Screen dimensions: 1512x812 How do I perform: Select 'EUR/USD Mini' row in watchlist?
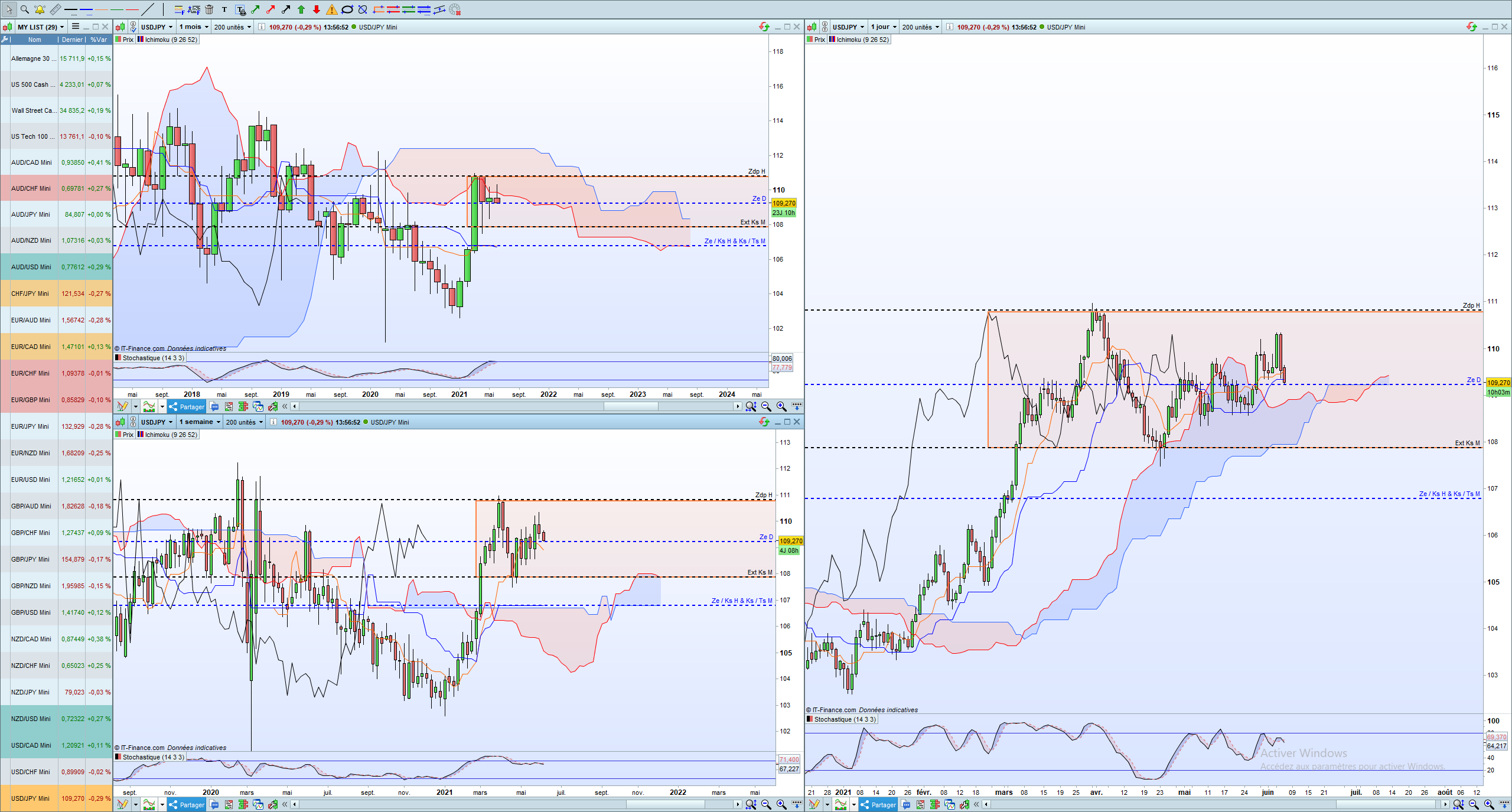pyautogui.click(x=56, y=480)
